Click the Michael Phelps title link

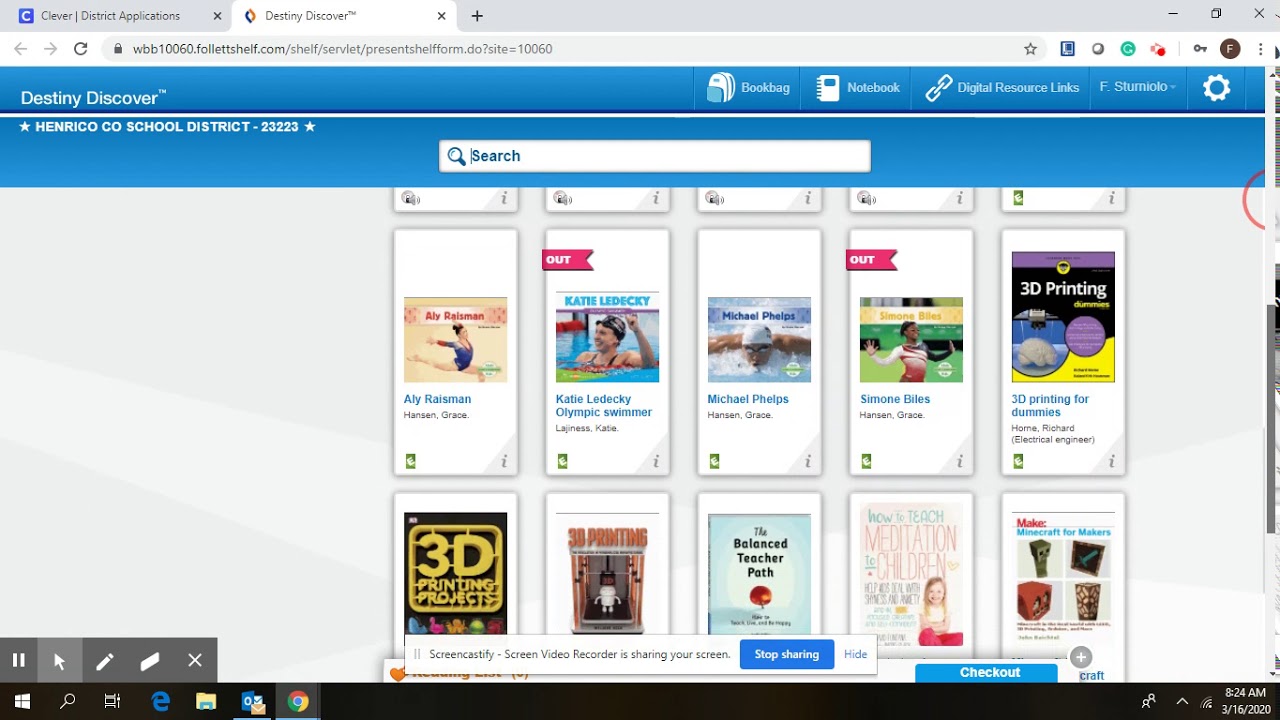click(x=748, y=399)
